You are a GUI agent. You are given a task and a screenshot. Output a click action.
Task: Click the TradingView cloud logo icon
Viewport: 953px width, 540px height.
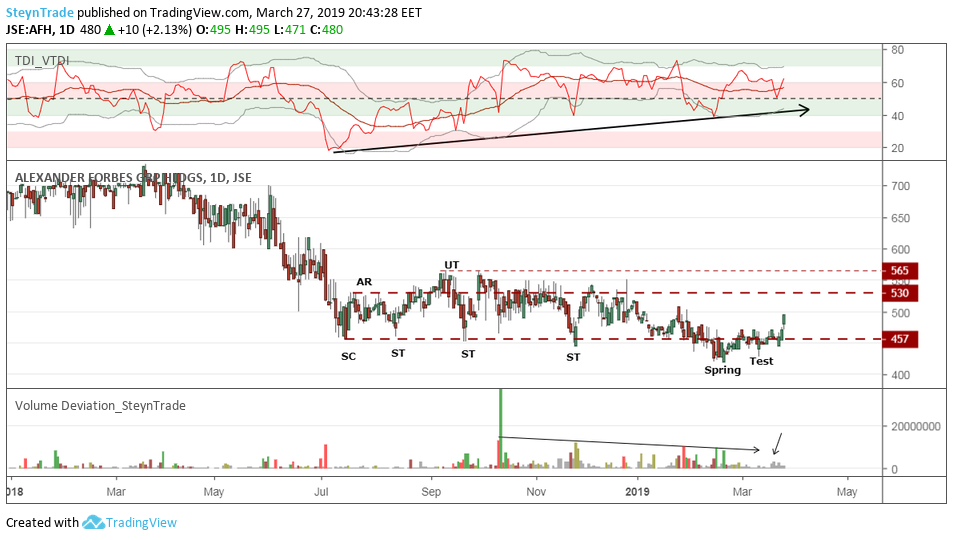(x=93, y=522)
